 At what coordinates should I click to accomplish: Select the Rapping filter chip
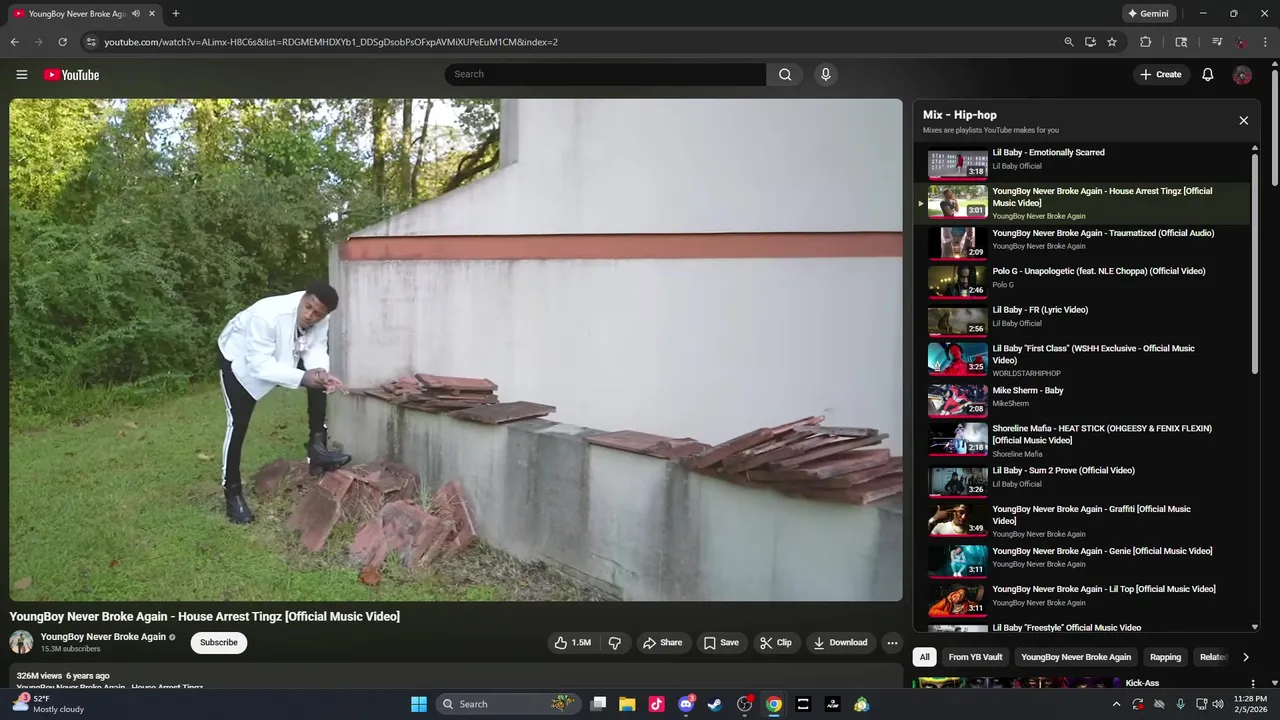pyautogui.click(x=1165, y=657)
